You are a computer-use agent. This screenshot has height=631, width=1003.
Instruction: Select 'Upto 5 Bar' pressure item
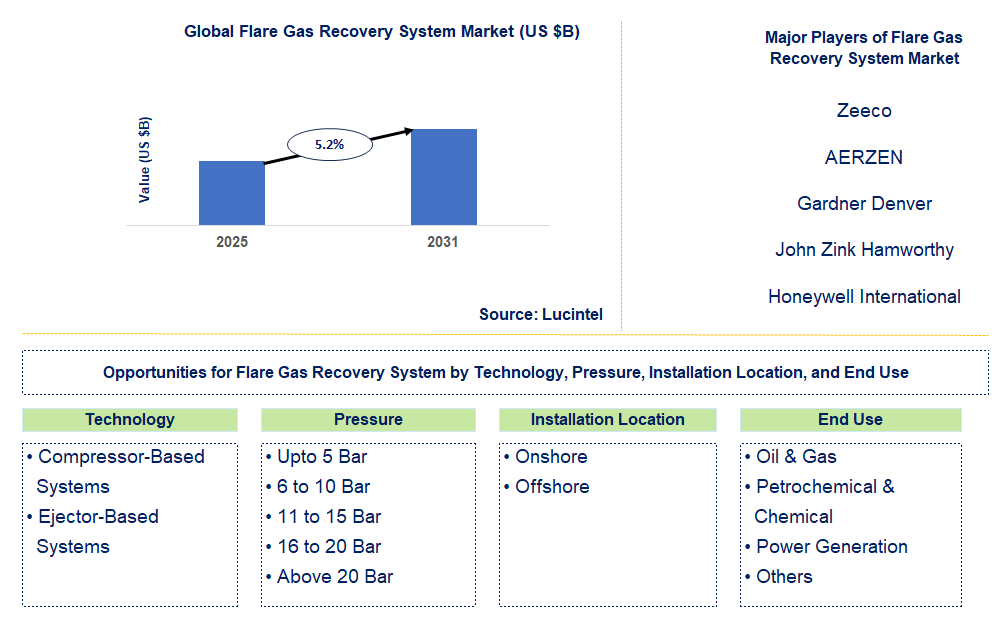[317, 457]
